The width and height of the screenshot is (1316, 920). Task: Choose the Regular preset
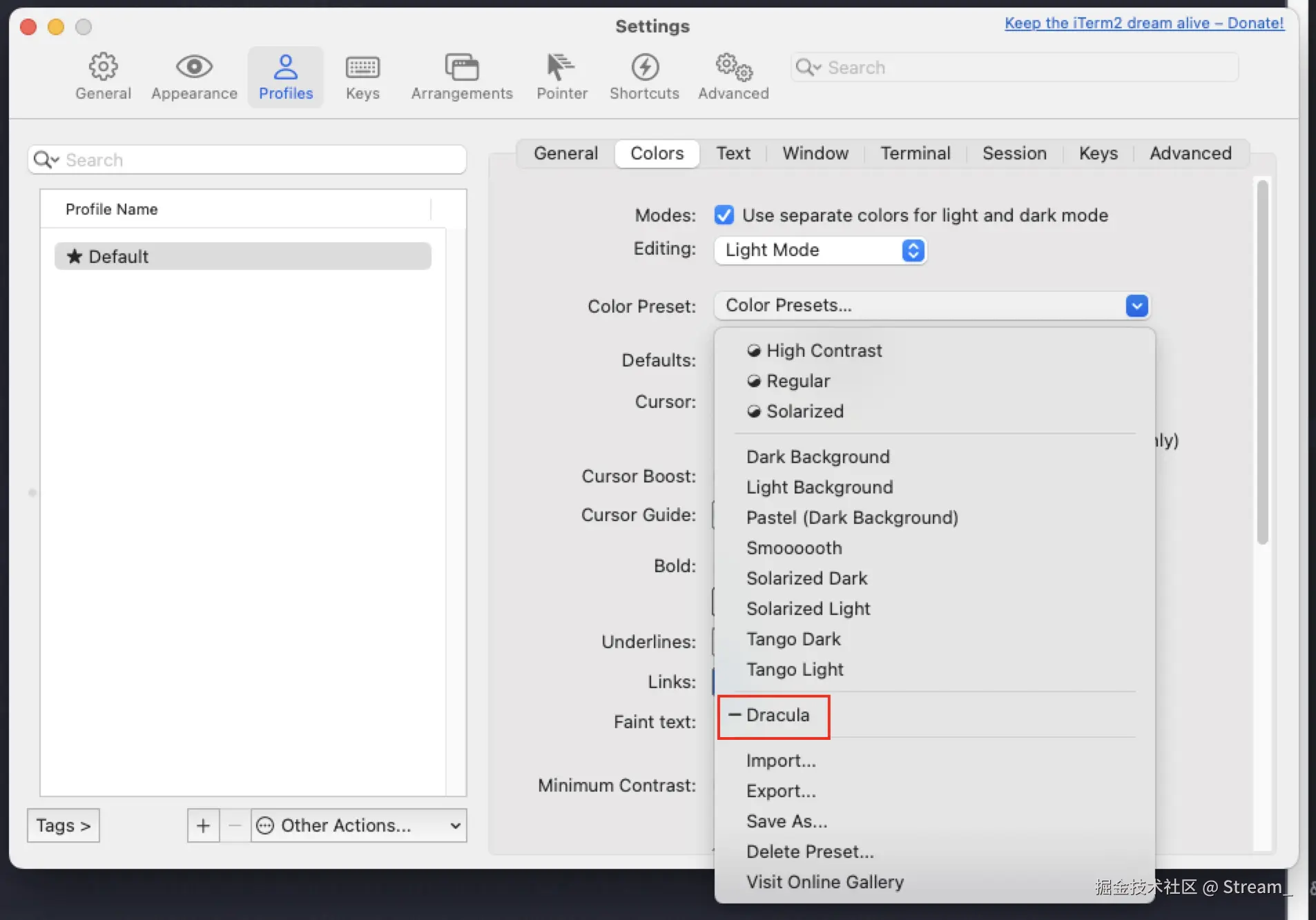click(x=935, y=381)
